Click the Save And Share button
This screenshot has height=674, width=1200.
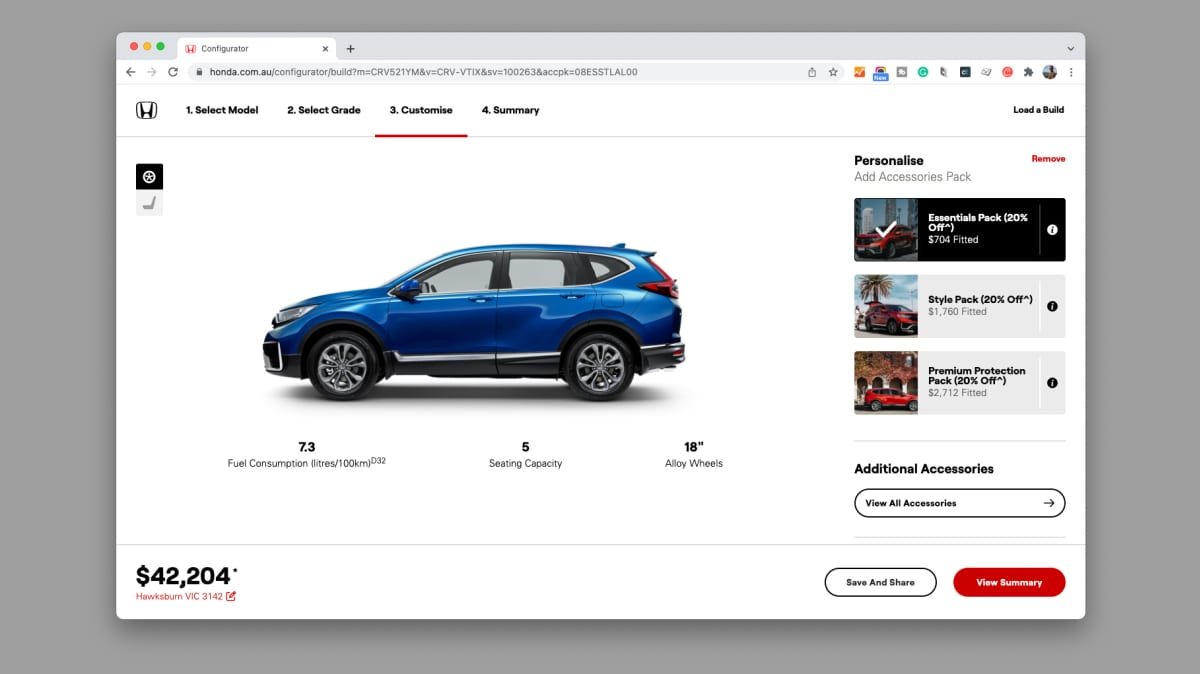[880, 582]
